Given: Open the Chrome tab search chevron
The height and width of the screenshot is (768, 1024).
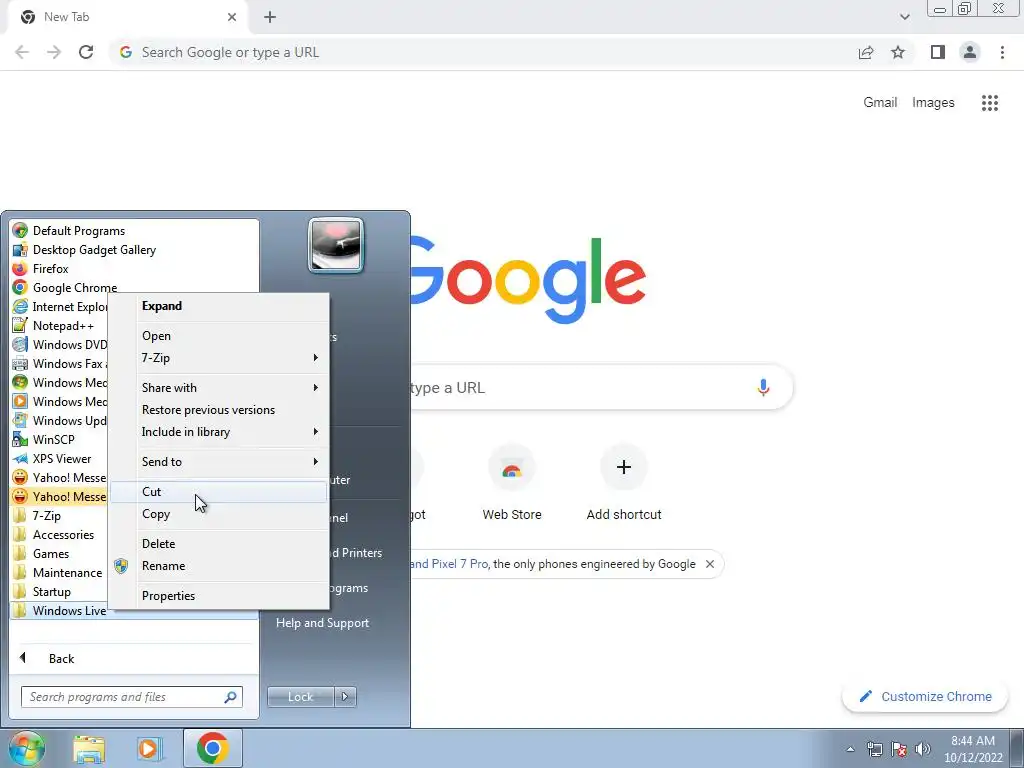Looking at the screenshot, I should [904, 17].
